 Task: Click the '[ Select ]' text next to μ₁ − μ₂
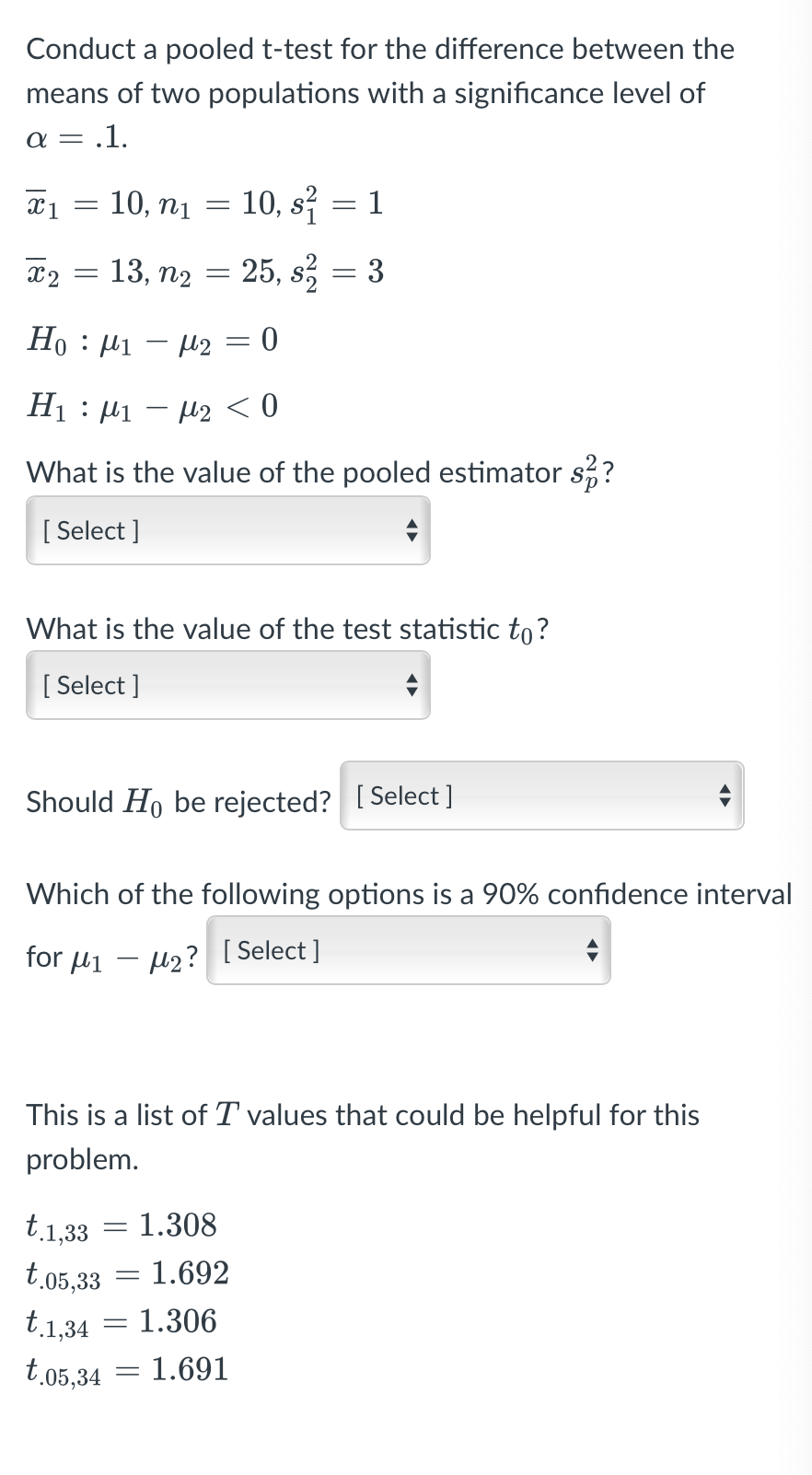[270, 950]
